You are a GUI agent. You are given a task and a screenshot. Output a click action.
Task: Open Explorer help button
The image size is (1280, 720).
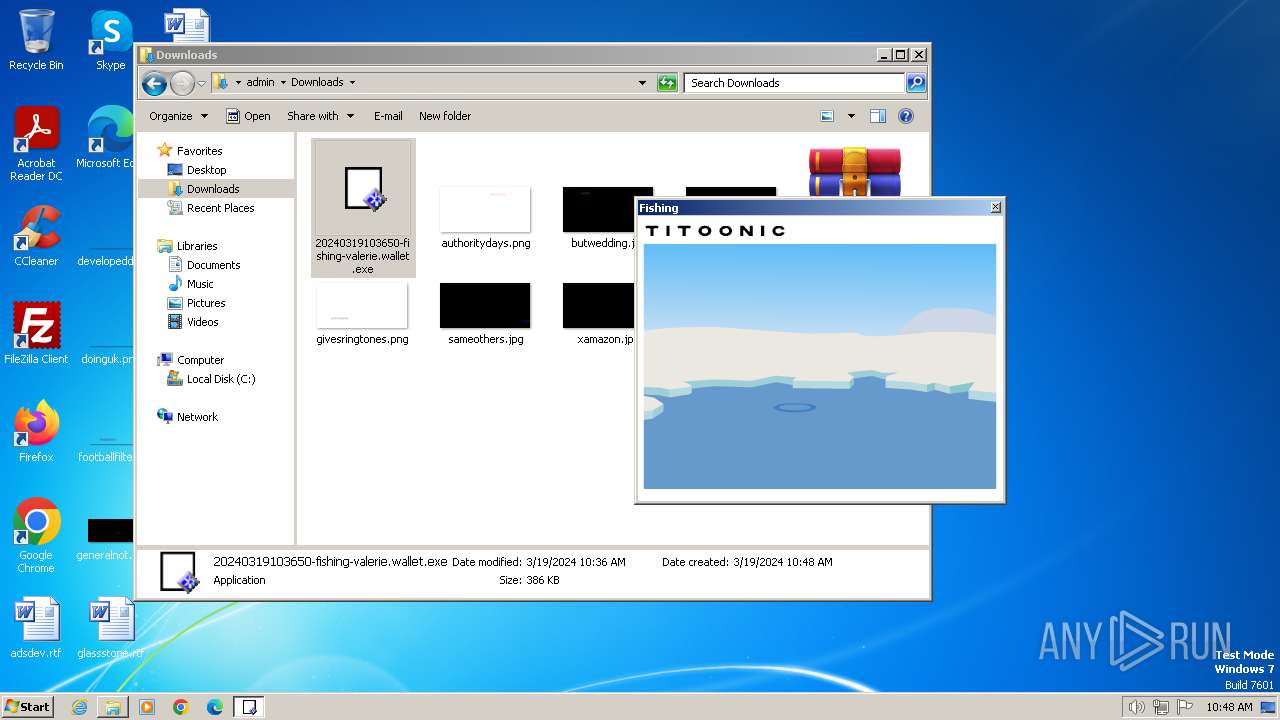906,116
